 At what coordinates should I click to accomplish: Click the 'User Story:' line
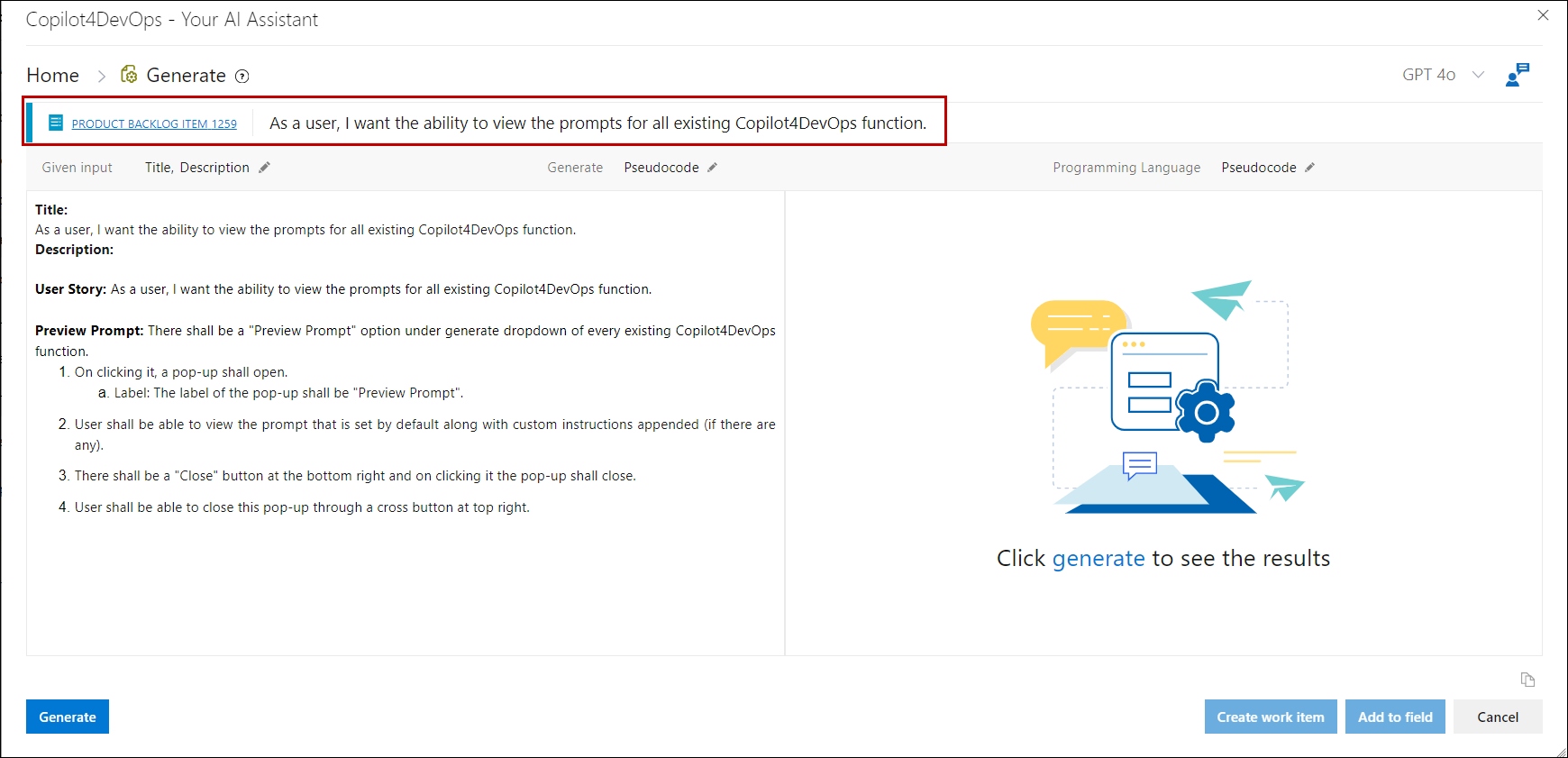(x=343, y=289)
